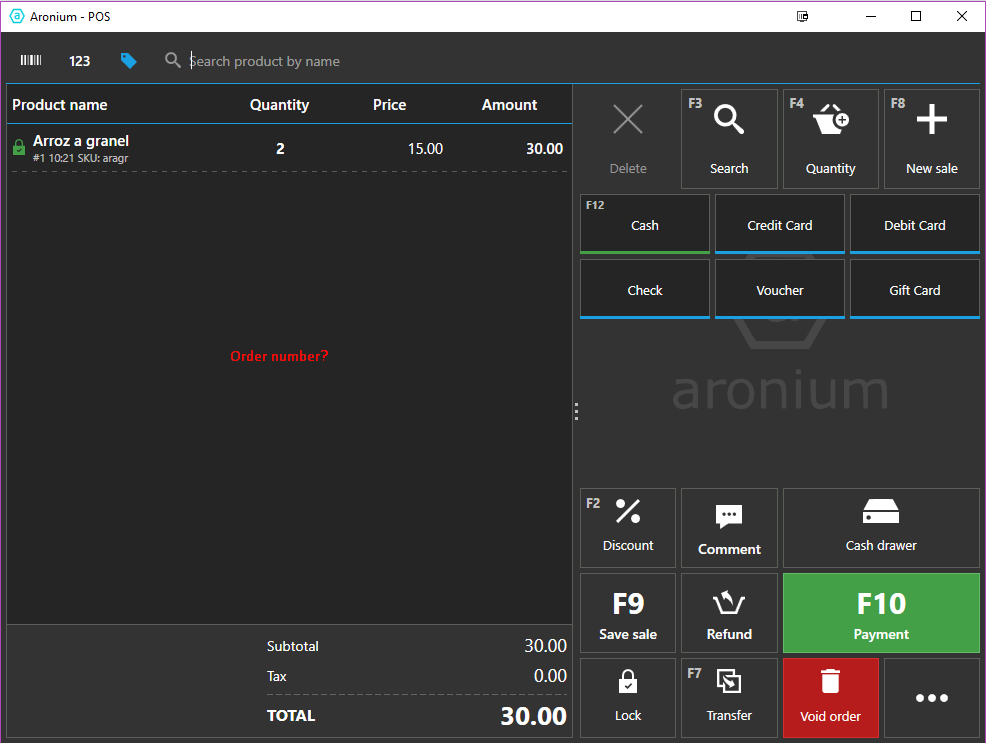Open the Quantity basket button
Image resolution: width=986 pixels, height=743 pixels.
tap(830, 139)
